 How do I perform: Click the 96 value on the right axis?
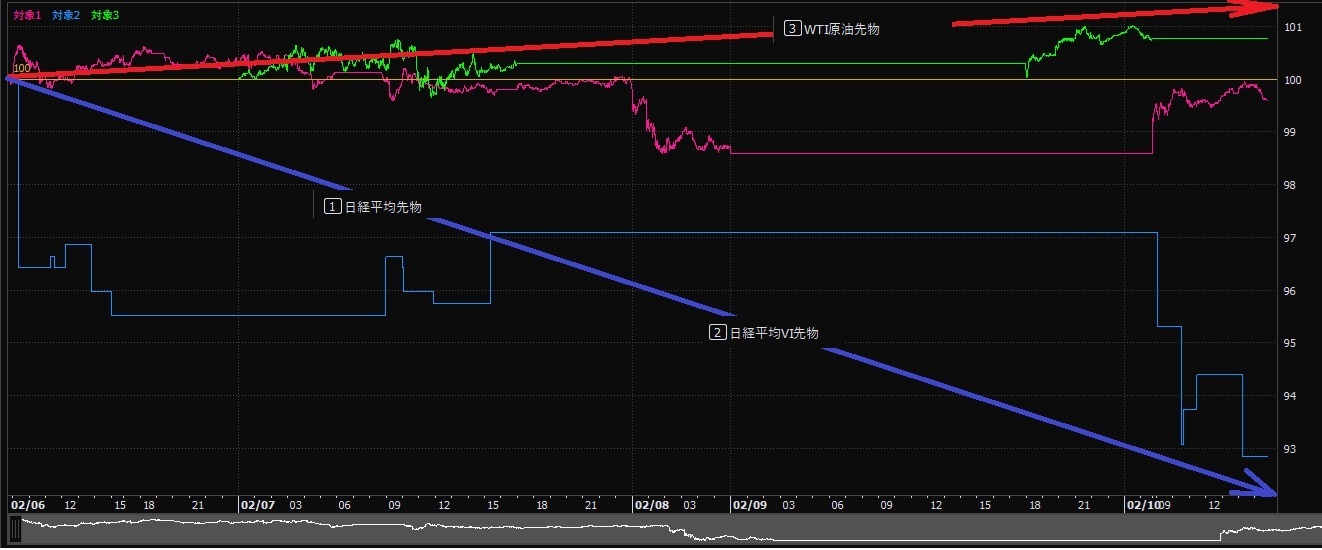(x=1291, y=291)
